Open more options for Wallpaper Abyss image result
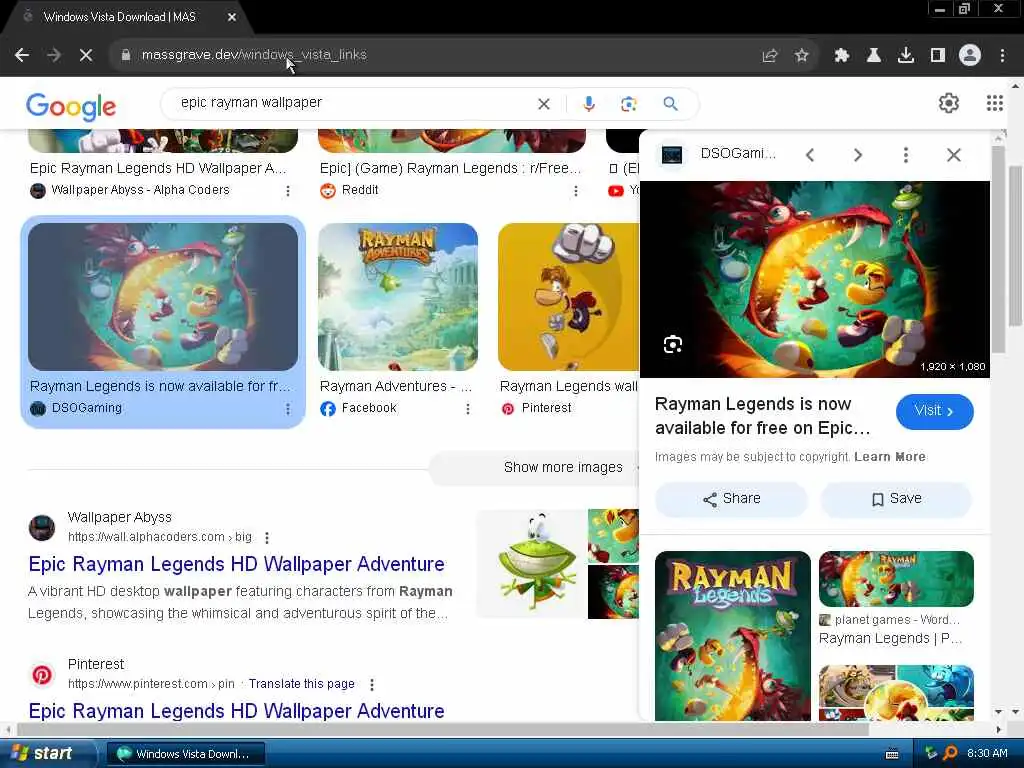Viewport: 1024px width, 768px height. coord(287,191)
